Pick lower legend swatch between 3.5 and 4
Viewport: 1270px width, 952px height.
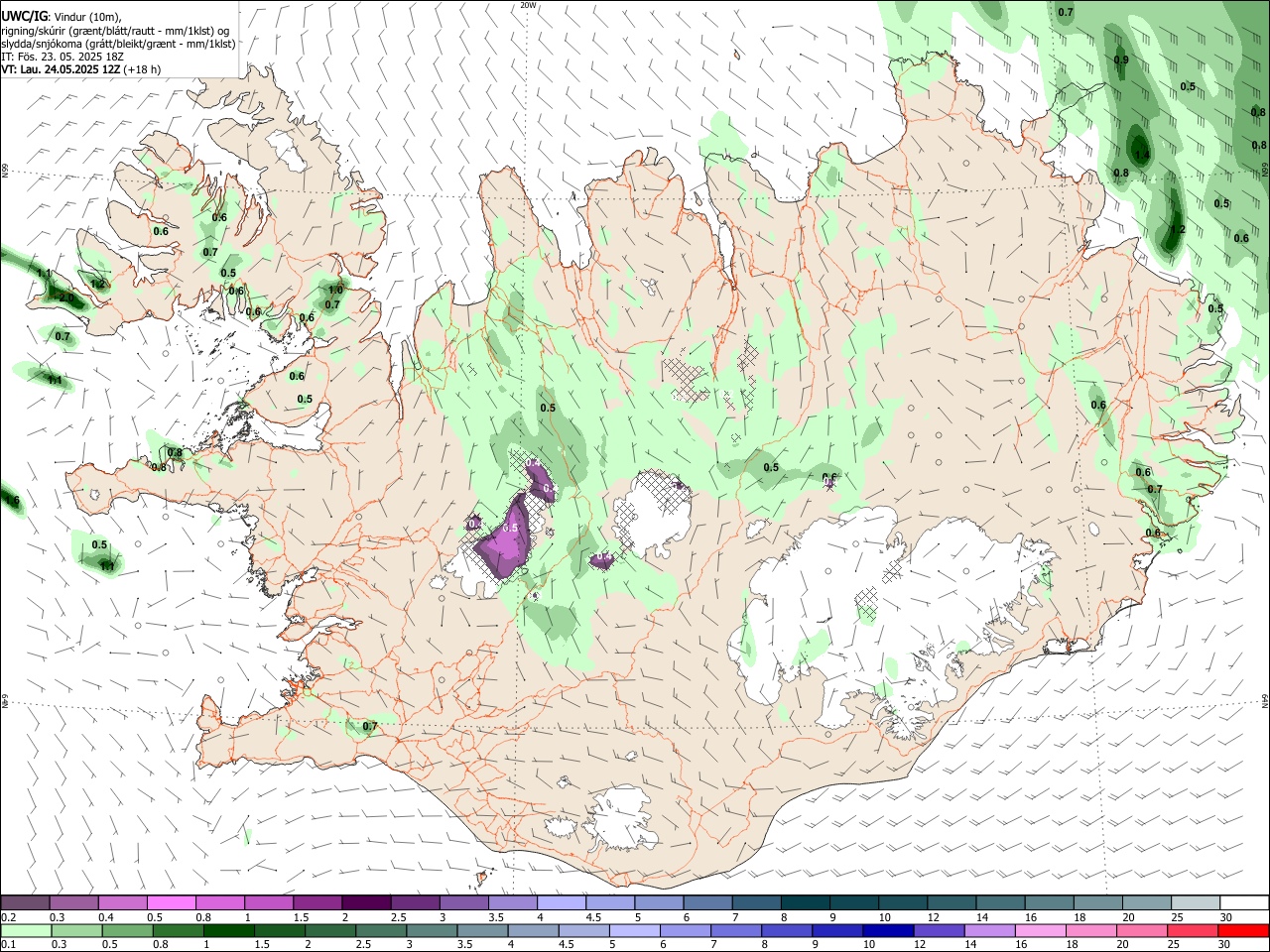(x=481, y=930)
